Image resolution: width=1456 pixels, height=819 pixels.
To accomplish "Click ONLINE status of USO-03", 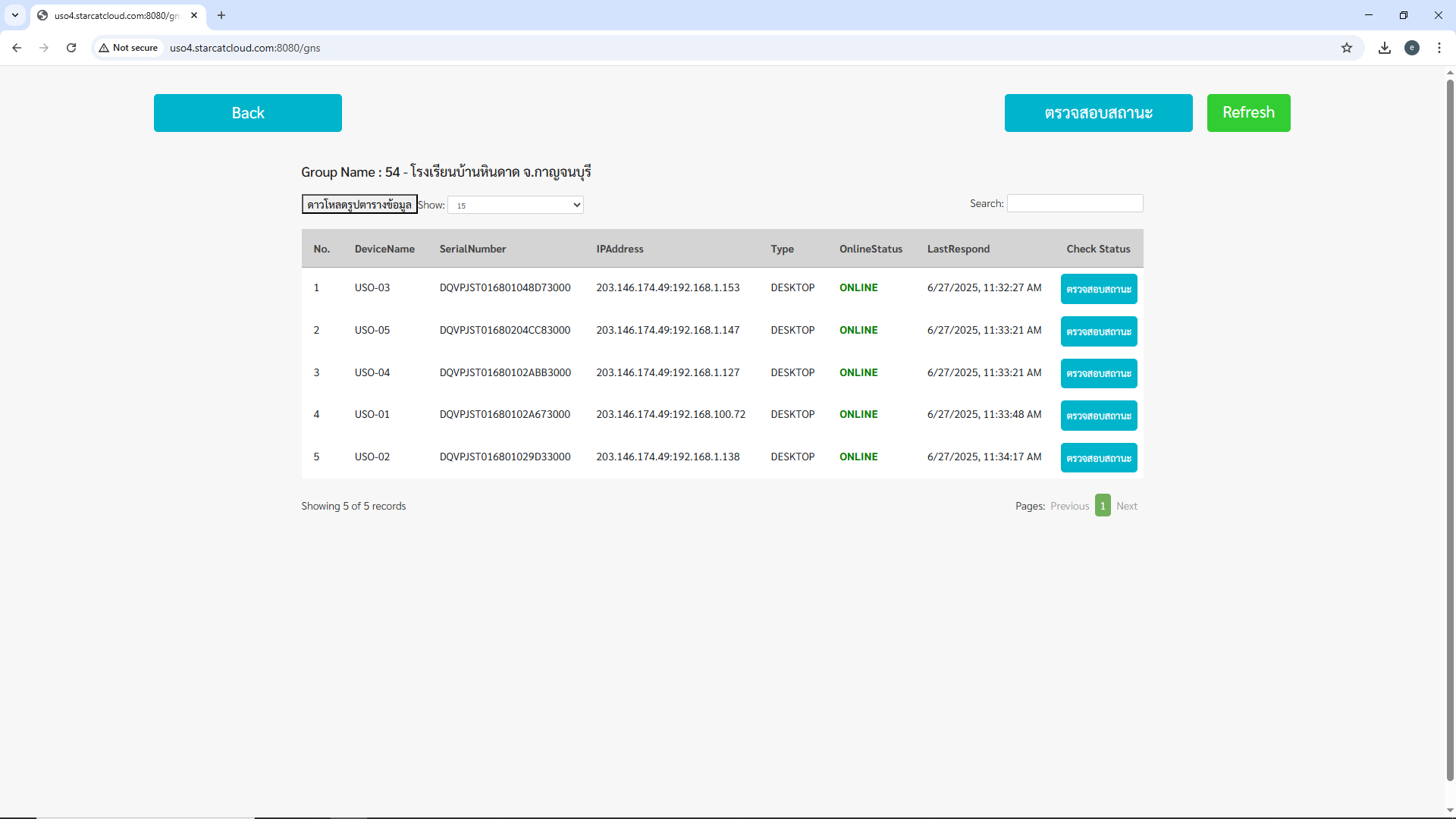I will (x=858, y=287).
